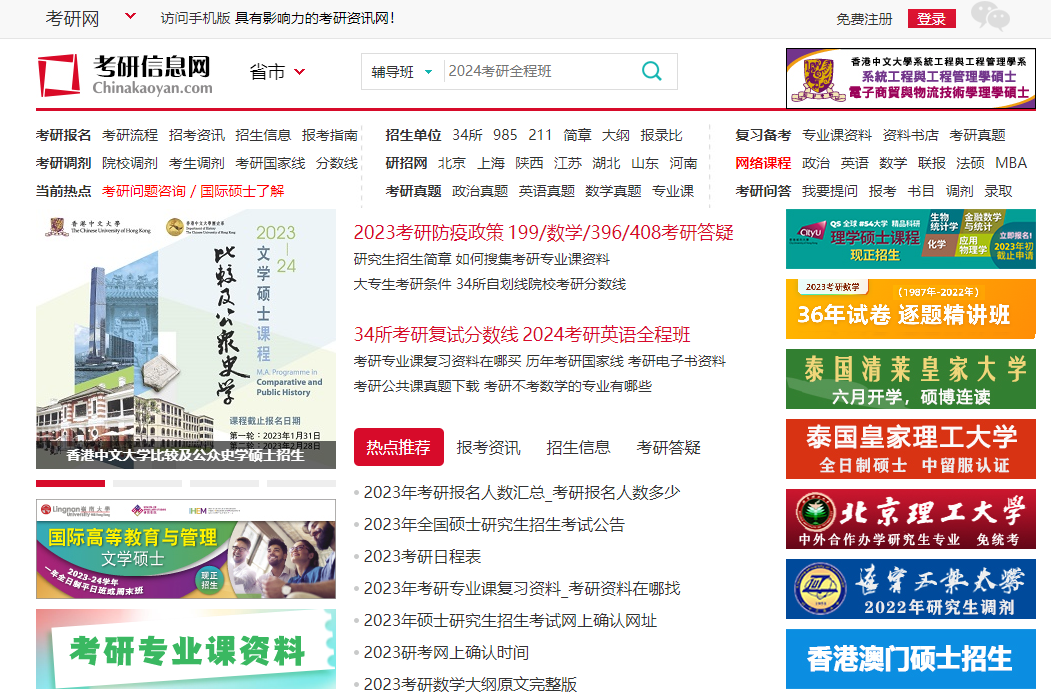Screen dimensions: 1051x695
Task: Go to 招考资讯 in navigation
Action: pyautogui.click(x=196, y=135)
